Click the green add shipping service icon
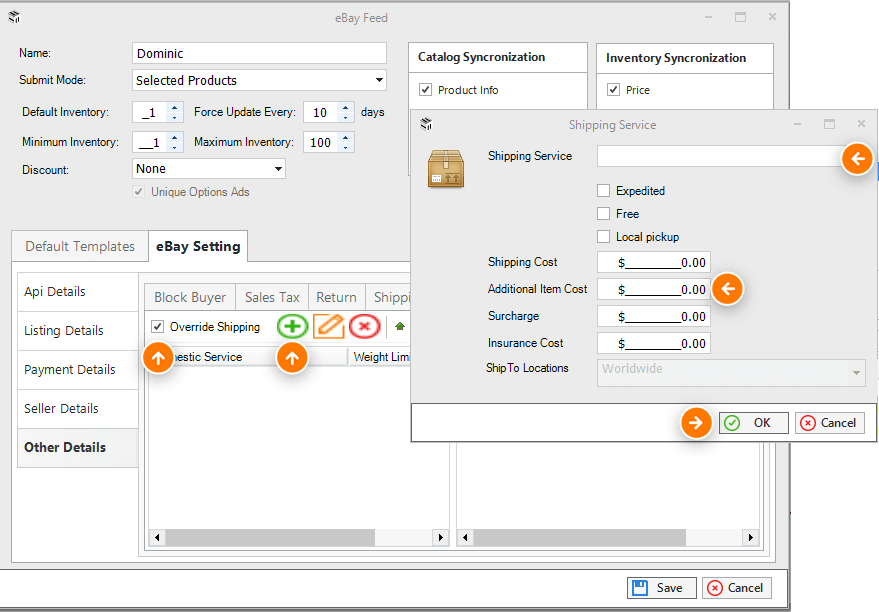Image resolution: width=879 pixels, height=612 pixels. click(292, 326)
